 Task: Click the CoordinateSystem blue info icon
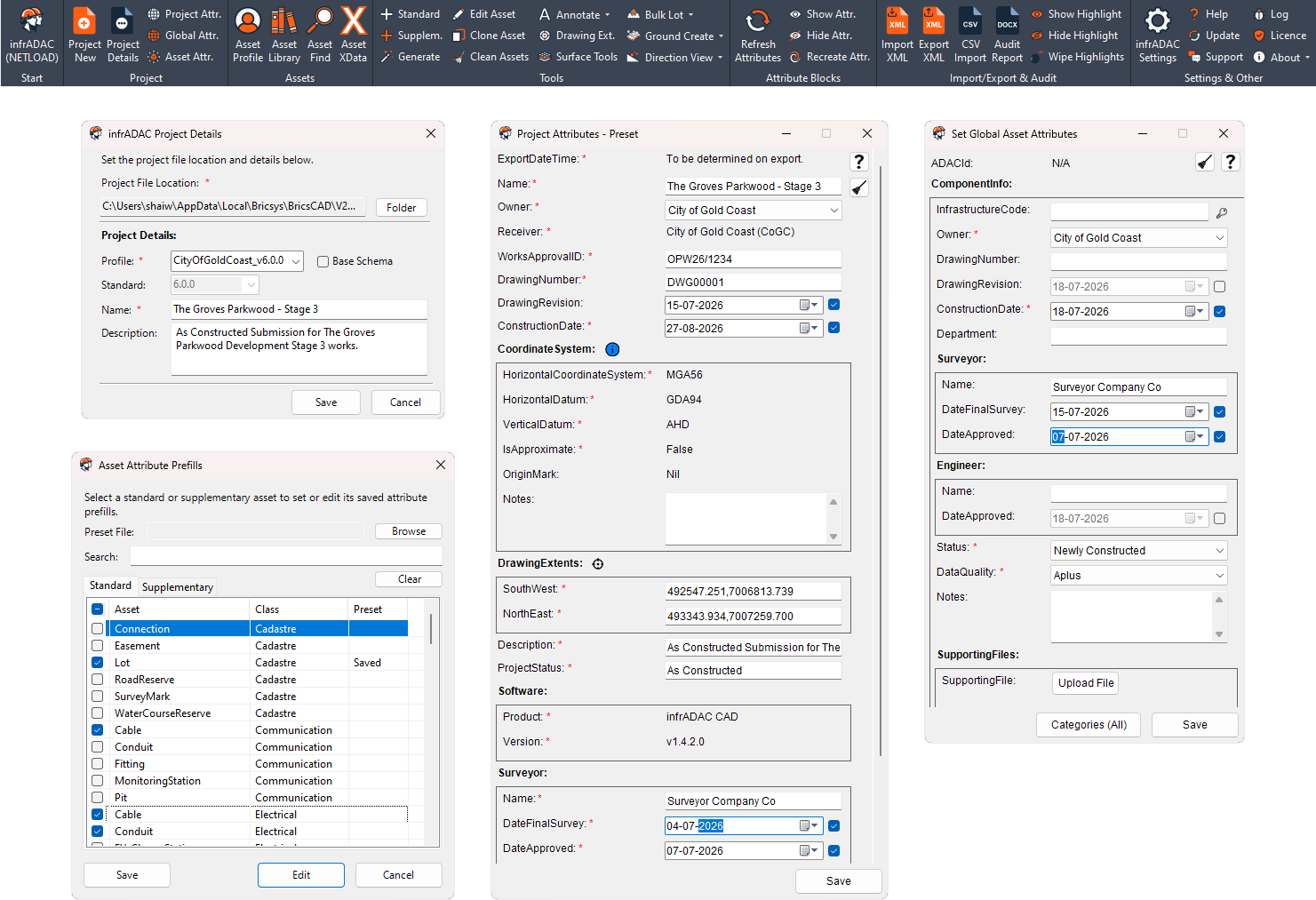point(612,349)
